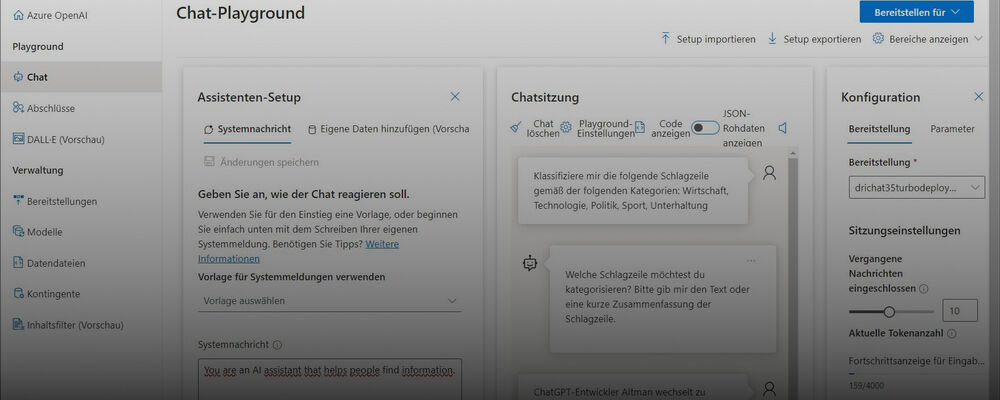Viewport: 1000px width, 400px height.
Task: Click the Vergangene Nachrichten info icon
Action: pyautogui.click(x=924, y=288)
